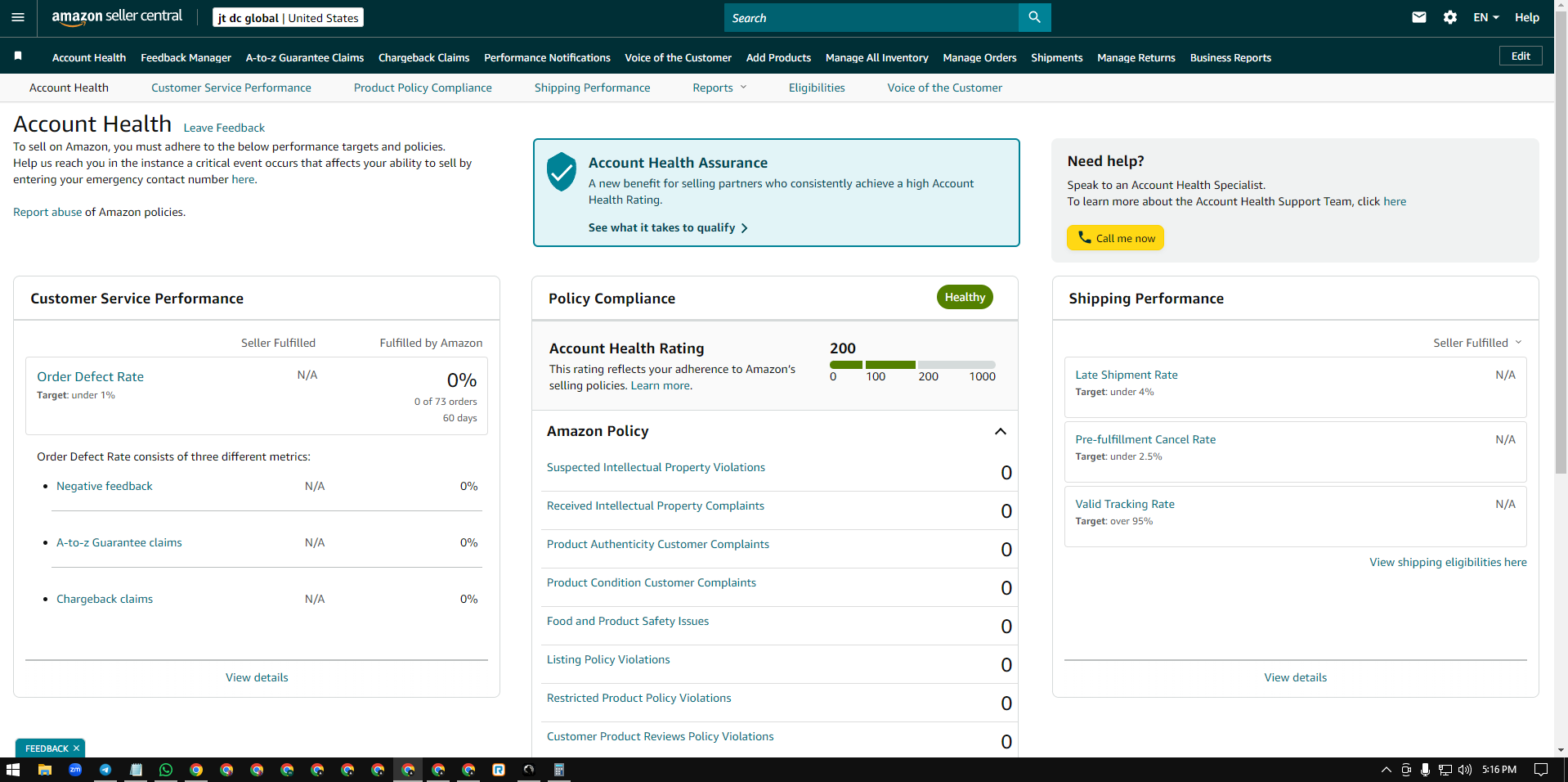The width and height of the screenshot is (1568, 782).
Task: Open Telegram from the taskbar
Action: coord(105,770)
